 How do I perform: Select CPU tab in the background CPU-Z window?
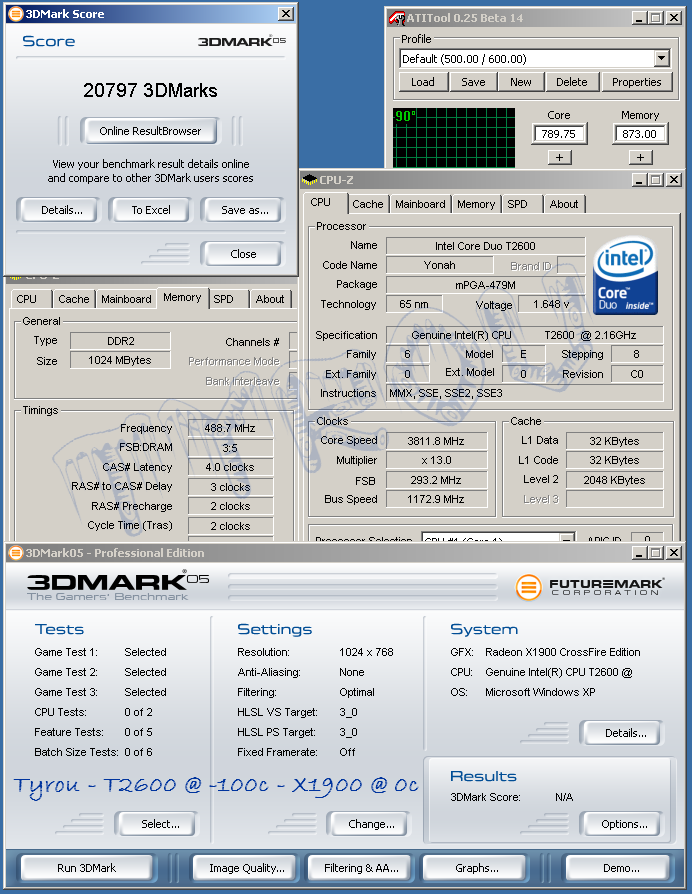point(27,299)
